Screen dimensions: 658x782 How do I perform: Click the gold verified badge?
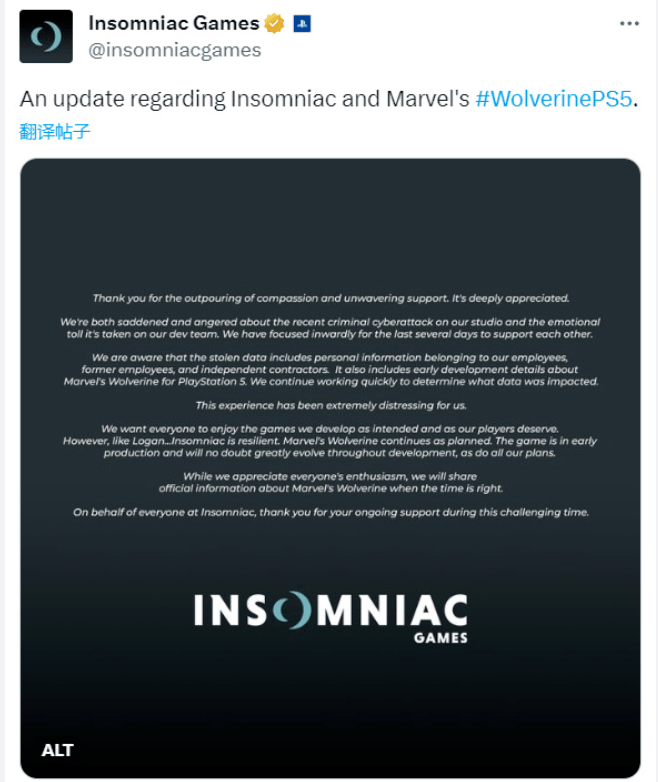(275, 23)
